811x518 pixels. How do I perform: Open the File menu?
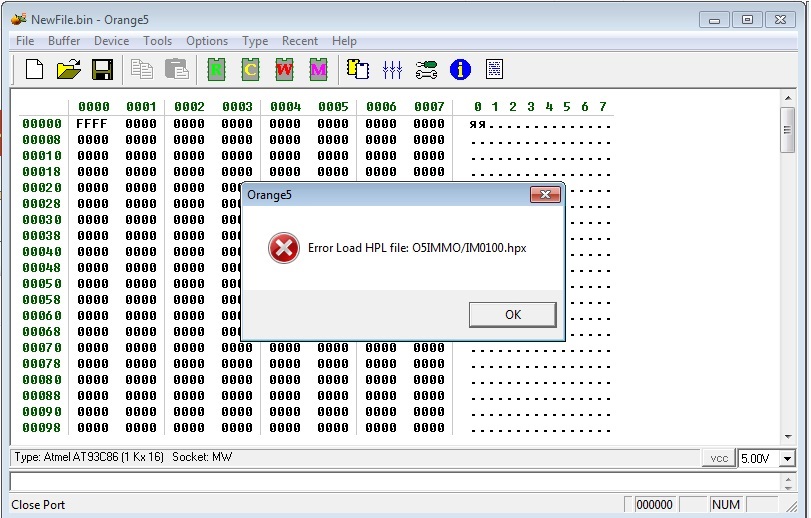[25, 41]
